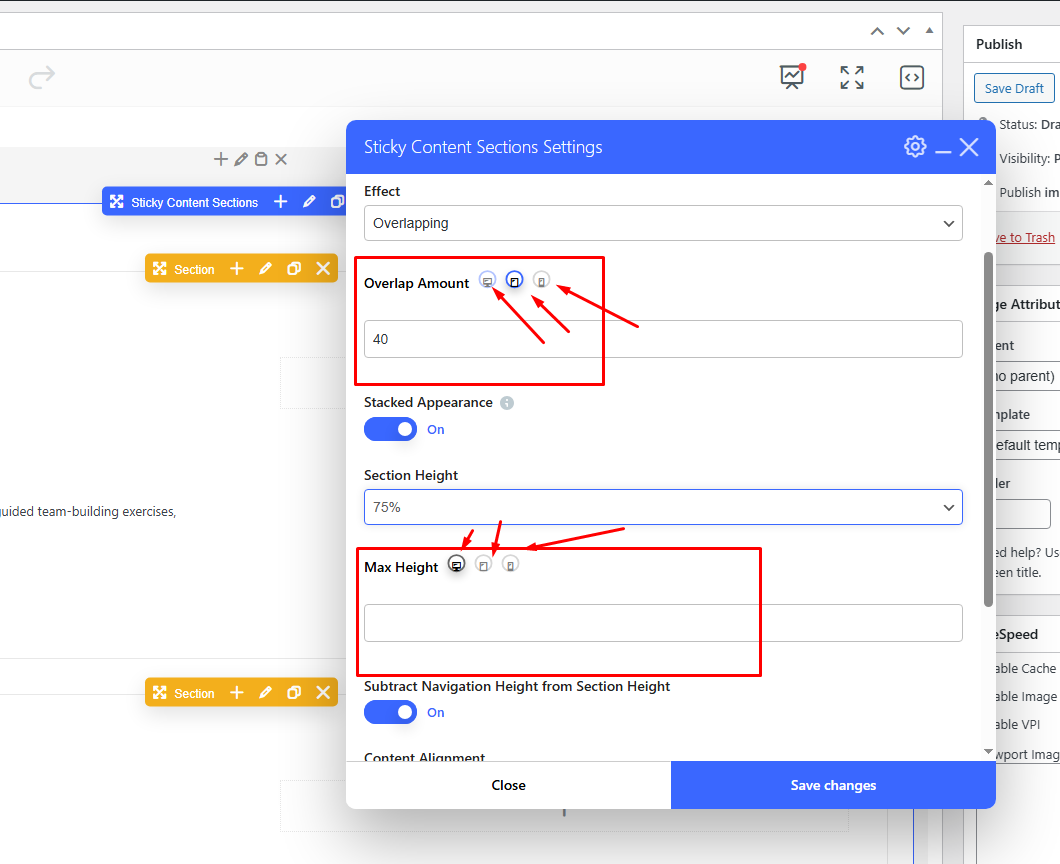
Task: Turn off the Stacked Appearance switch
Action: 390,429
